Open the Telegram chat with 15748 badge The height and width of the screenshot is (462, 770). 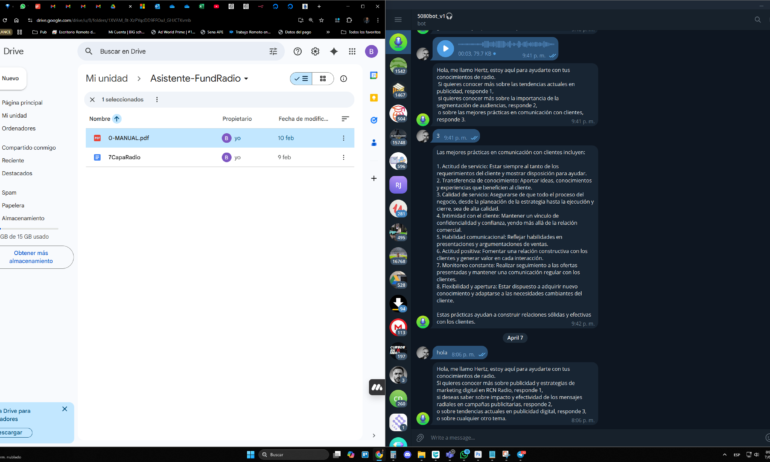(398, 137)
